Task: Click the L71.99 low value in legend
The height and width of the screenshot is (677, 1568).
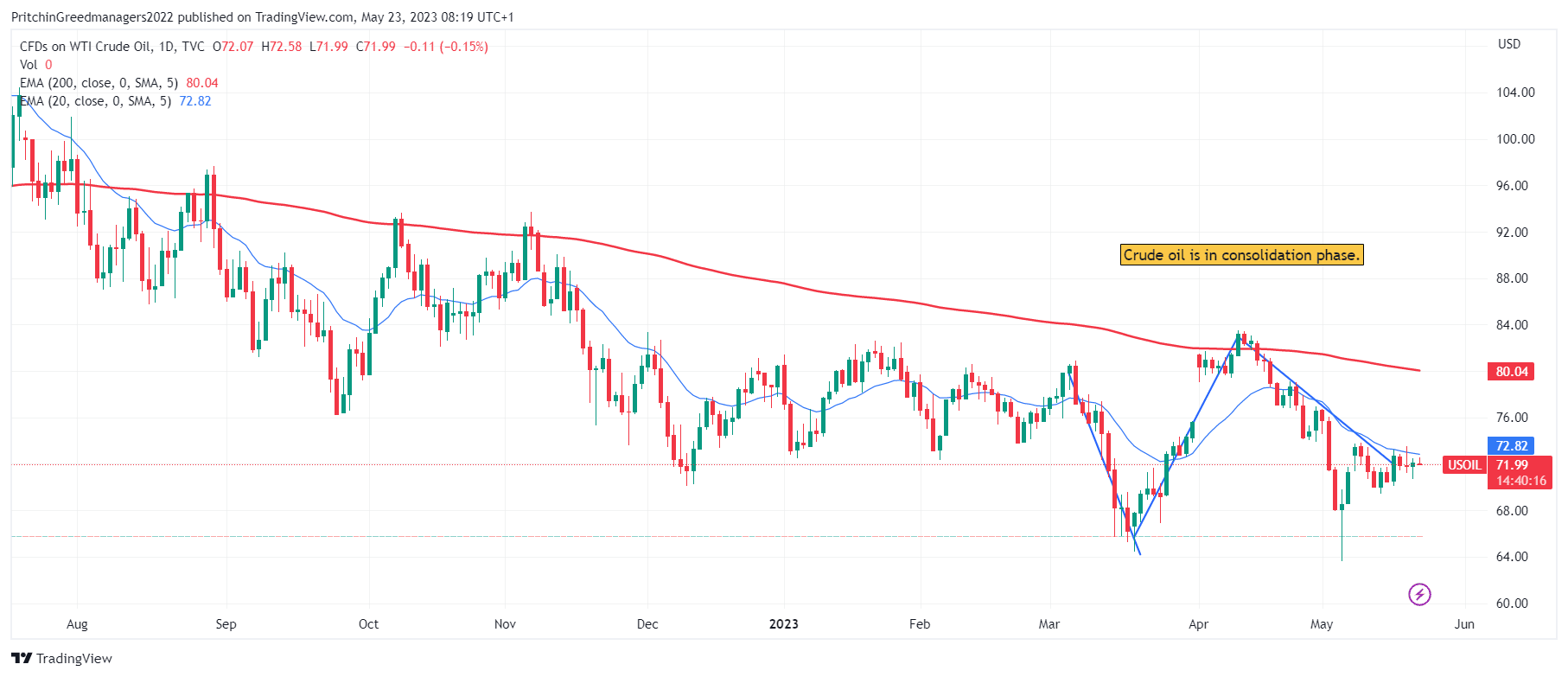Action: point(328,47)
